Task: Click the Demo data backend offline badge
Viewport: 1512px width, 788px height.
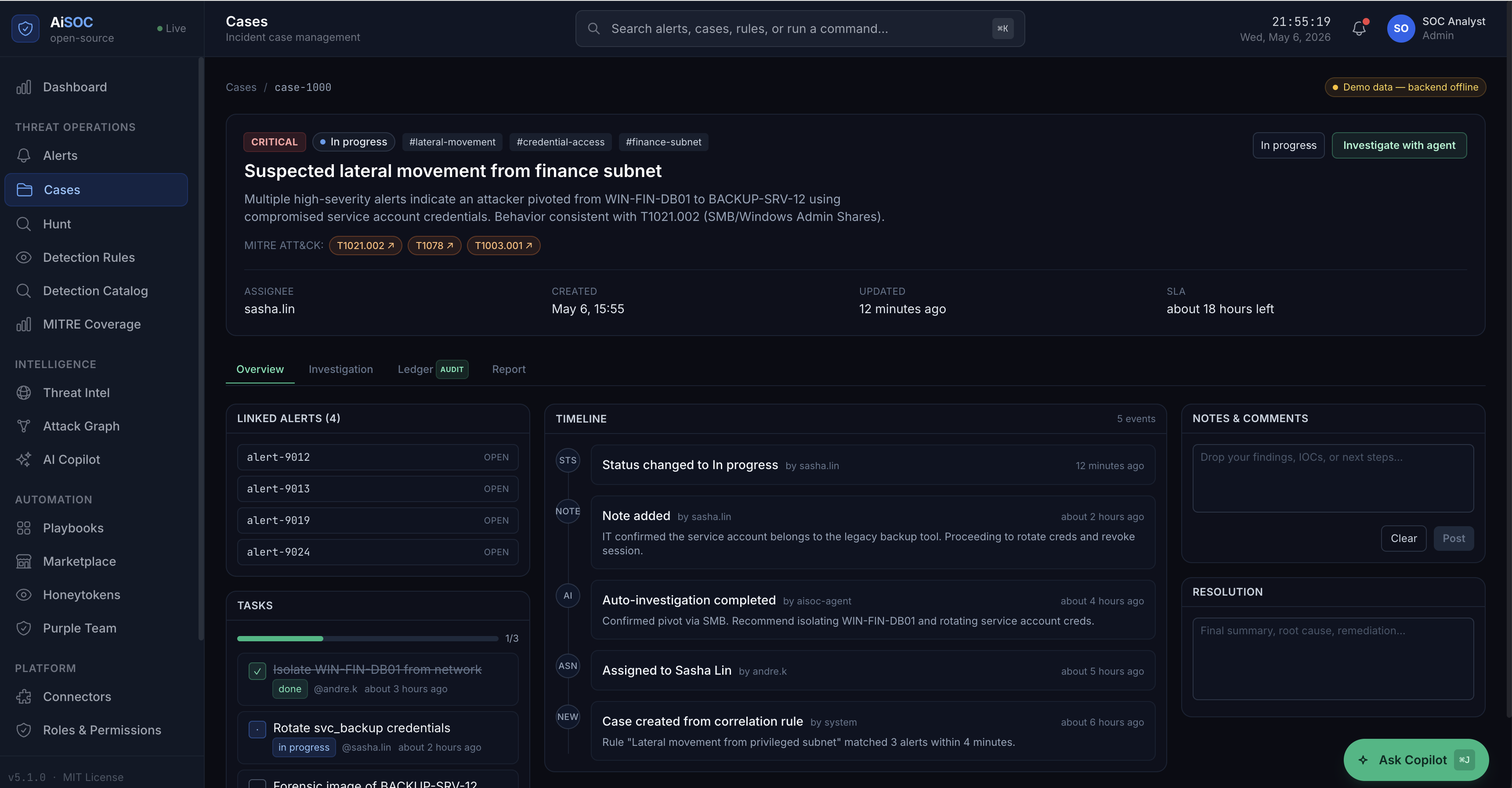Action: [x=1405, y=87]
